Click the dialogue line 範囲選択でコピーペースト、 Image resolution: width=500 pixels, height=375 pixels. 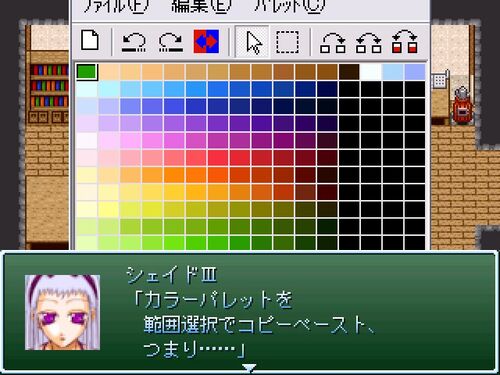259,325
